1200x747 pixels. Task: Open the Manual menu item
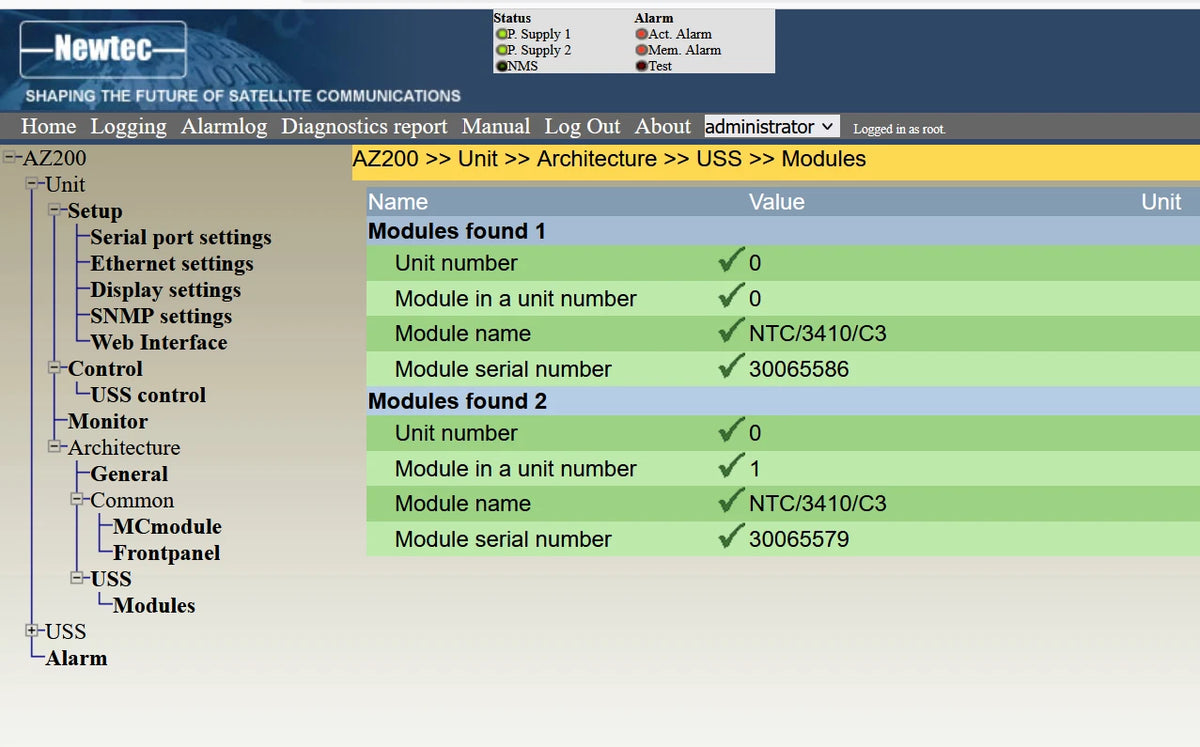(x=496, y=127)
